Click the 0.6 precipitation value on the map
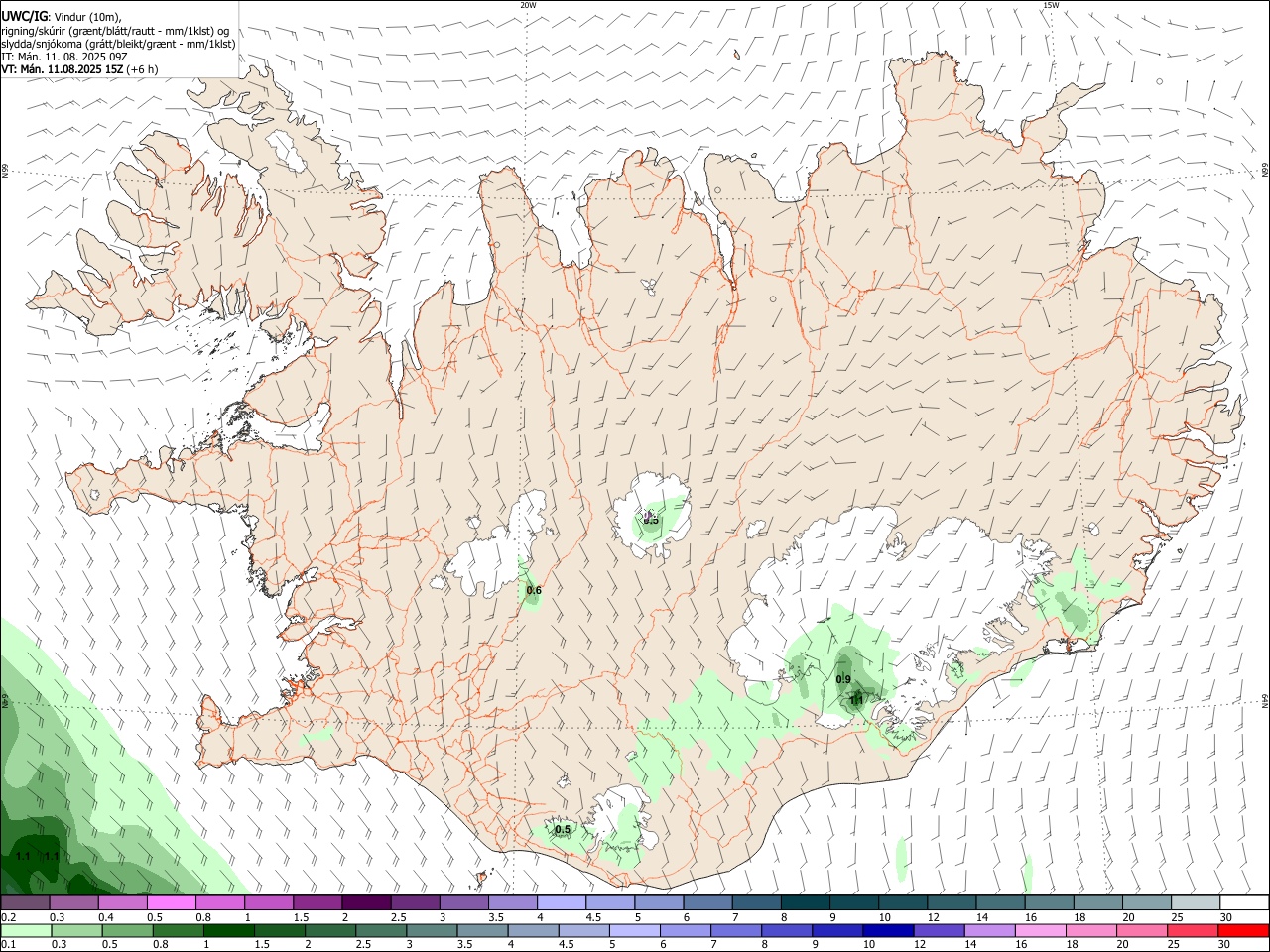The height and width of the screenshot is (952, 1270). pos(534,591)
